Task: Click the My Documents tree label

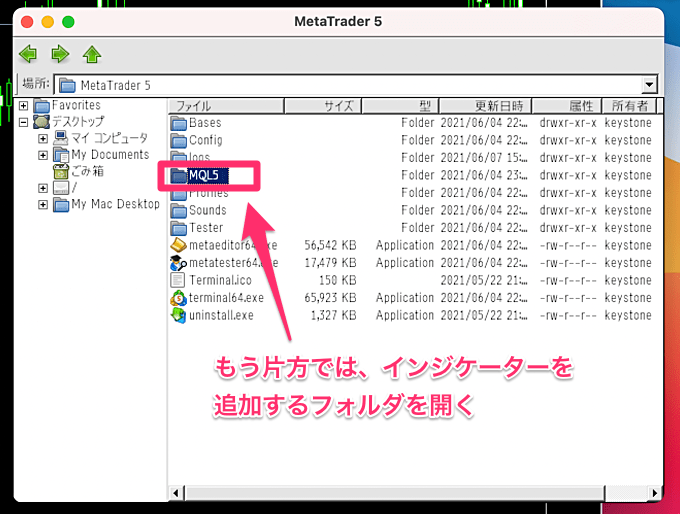Action: coord(110,154)
